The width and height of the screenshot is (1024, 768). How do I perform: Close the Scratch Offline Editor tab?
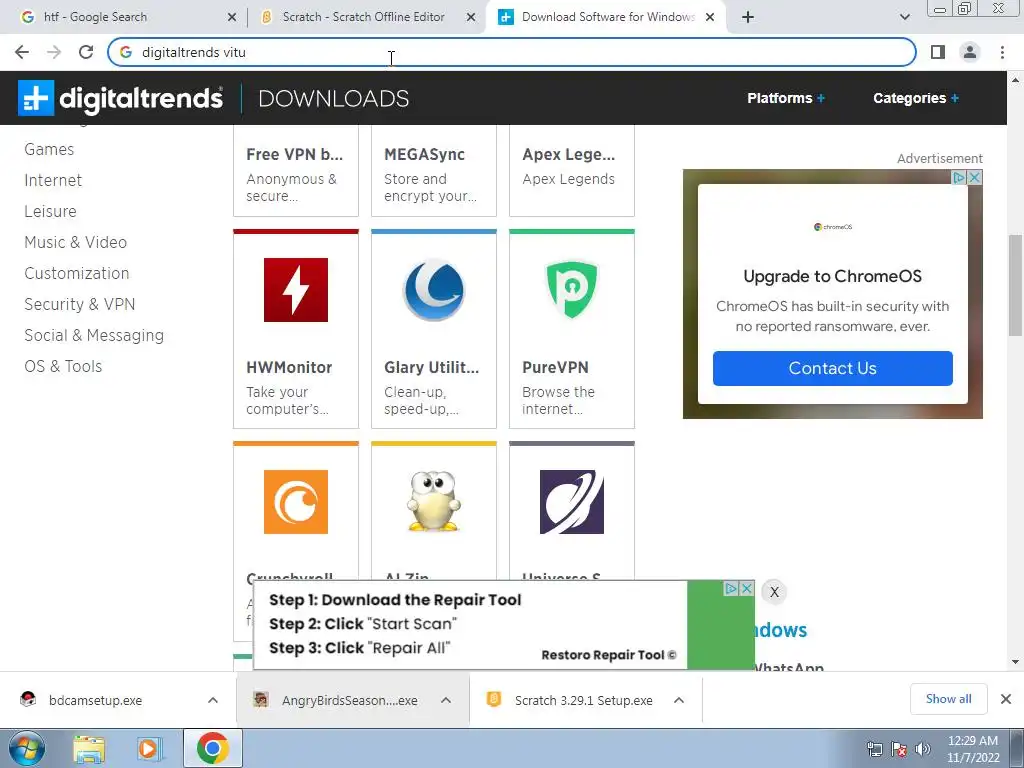471,18
